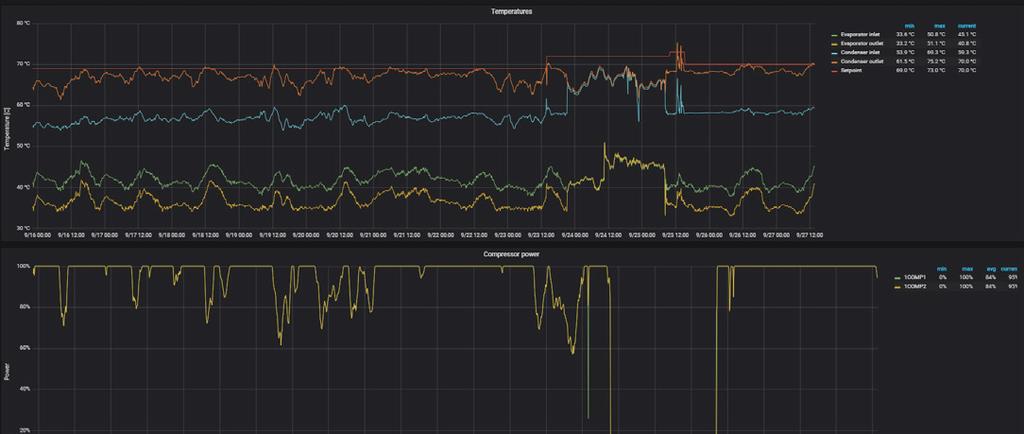Toggle the Condenser inlet series in legend

[861, 52]
